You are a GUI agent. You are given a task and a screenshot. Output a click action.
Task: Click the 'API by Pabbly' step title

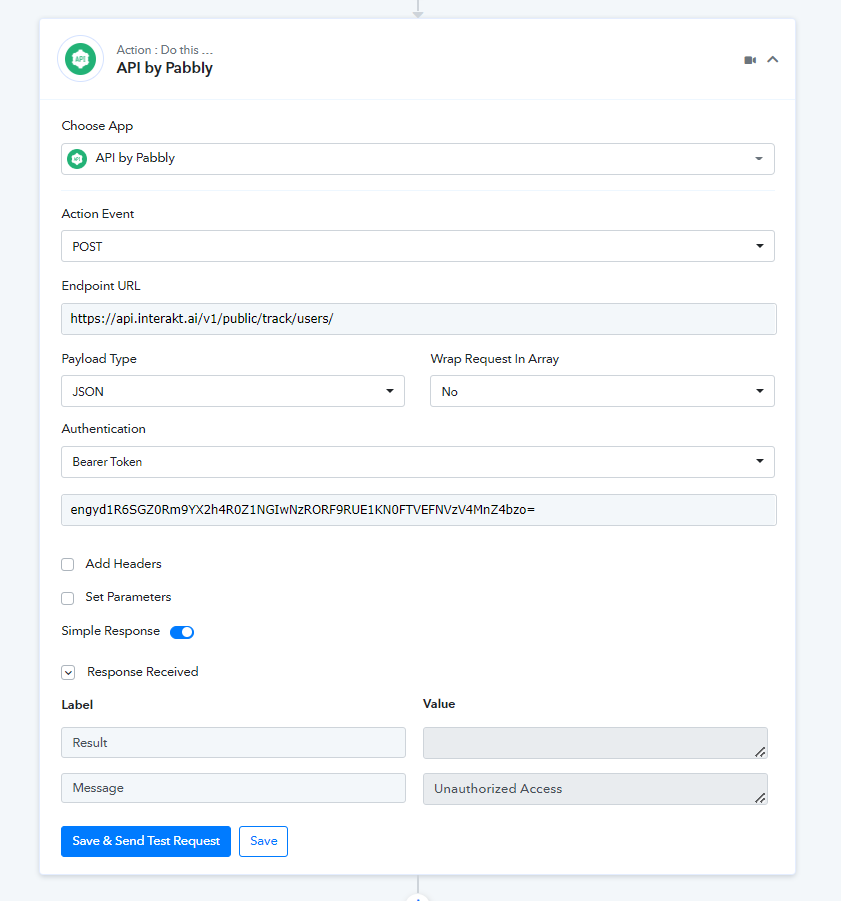tap(164, 68)
